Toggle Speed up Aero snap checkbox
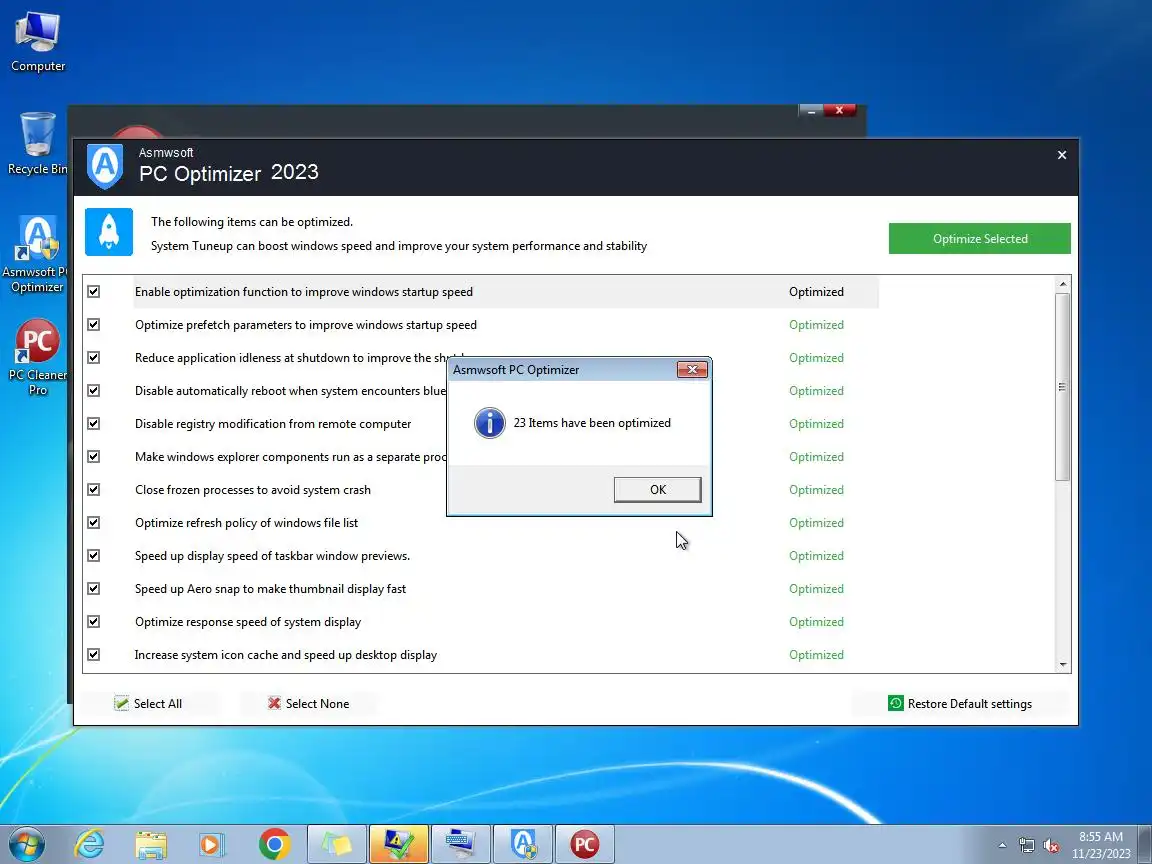1152x864 pixels. pos(93,588)
